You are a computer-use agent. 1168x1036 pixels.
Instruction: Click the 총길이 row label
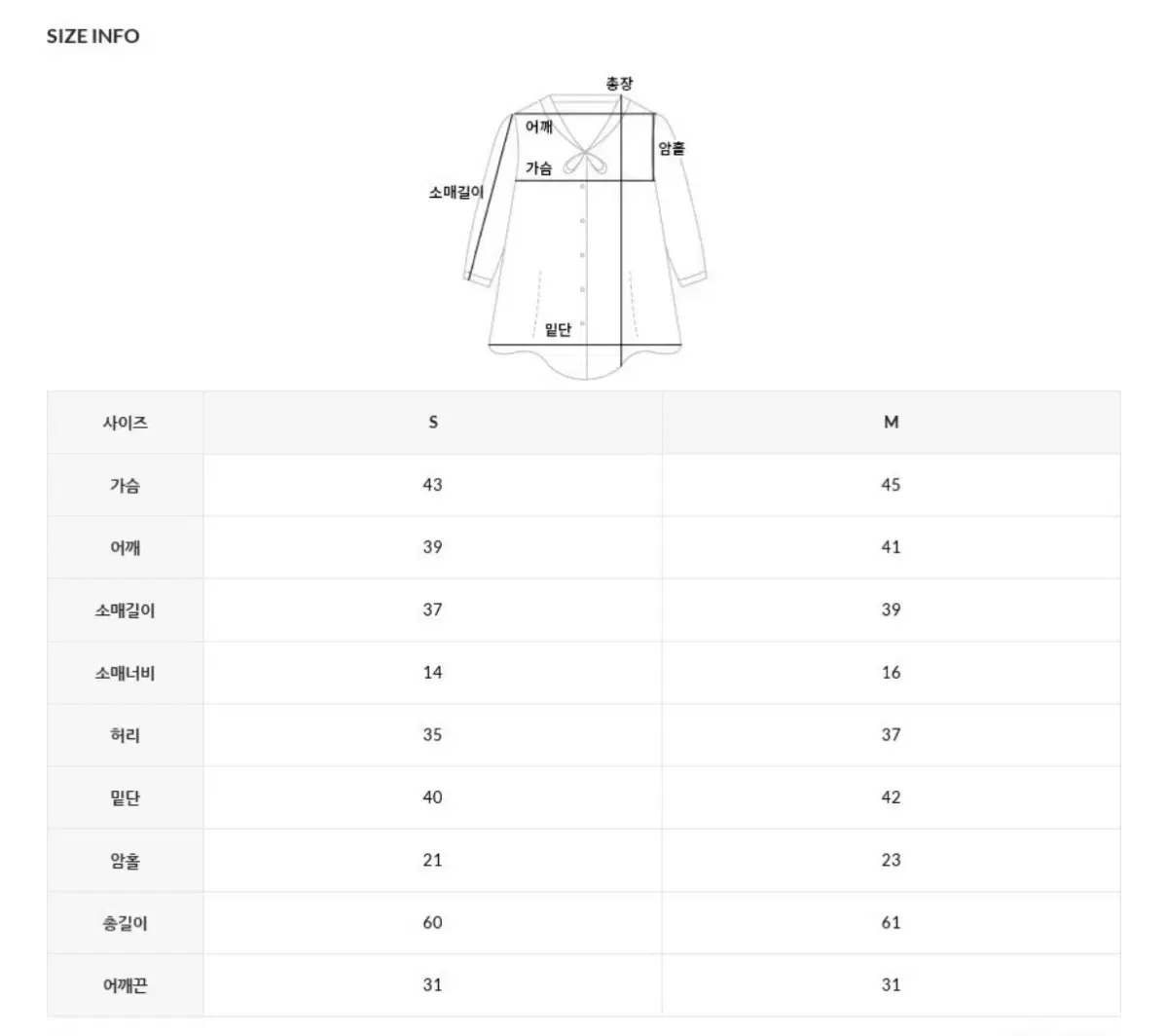[x=126, y=923]
